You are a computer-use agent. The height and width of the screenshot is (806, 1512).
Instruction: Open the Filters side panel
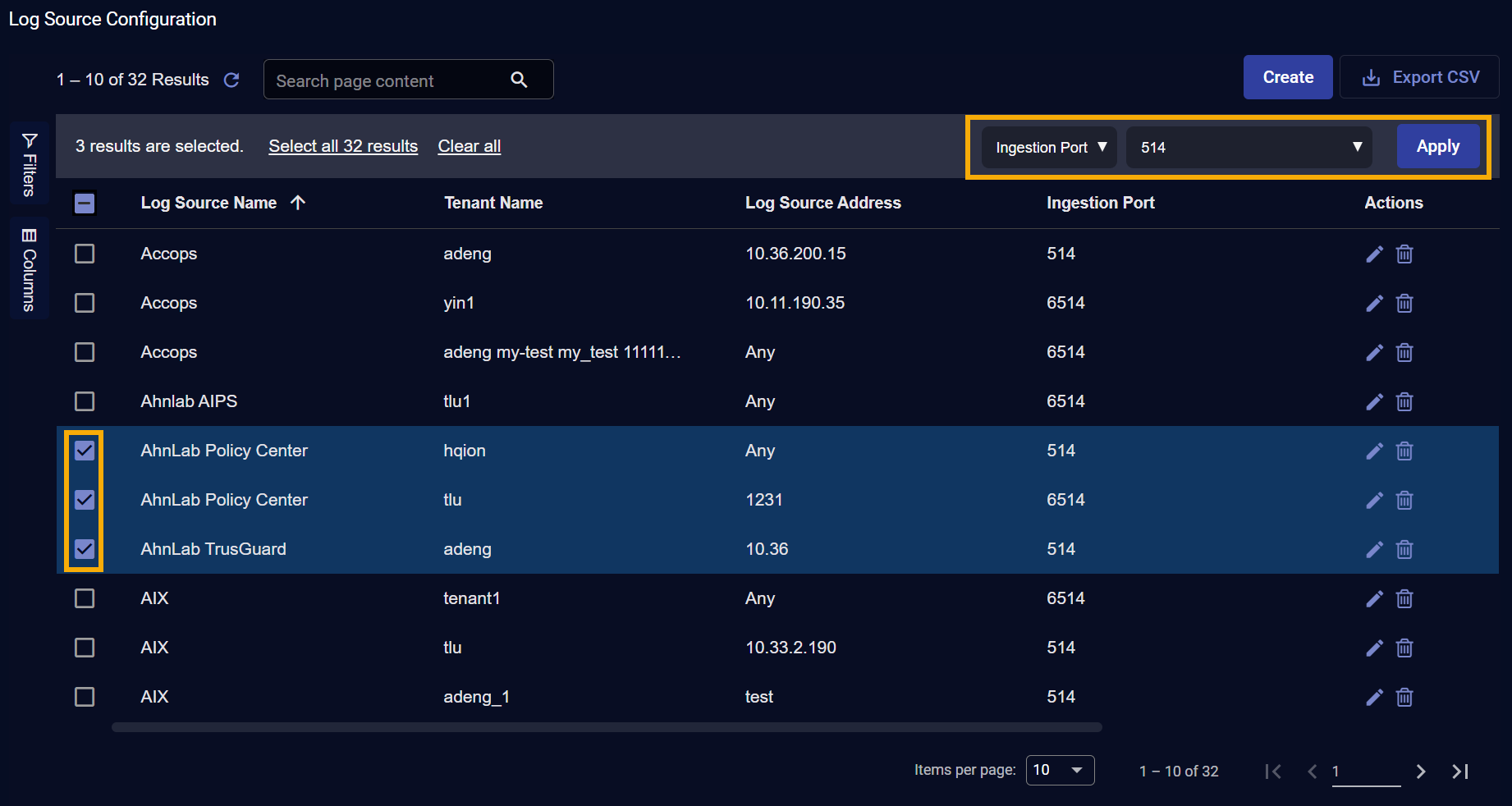(30, 163)
